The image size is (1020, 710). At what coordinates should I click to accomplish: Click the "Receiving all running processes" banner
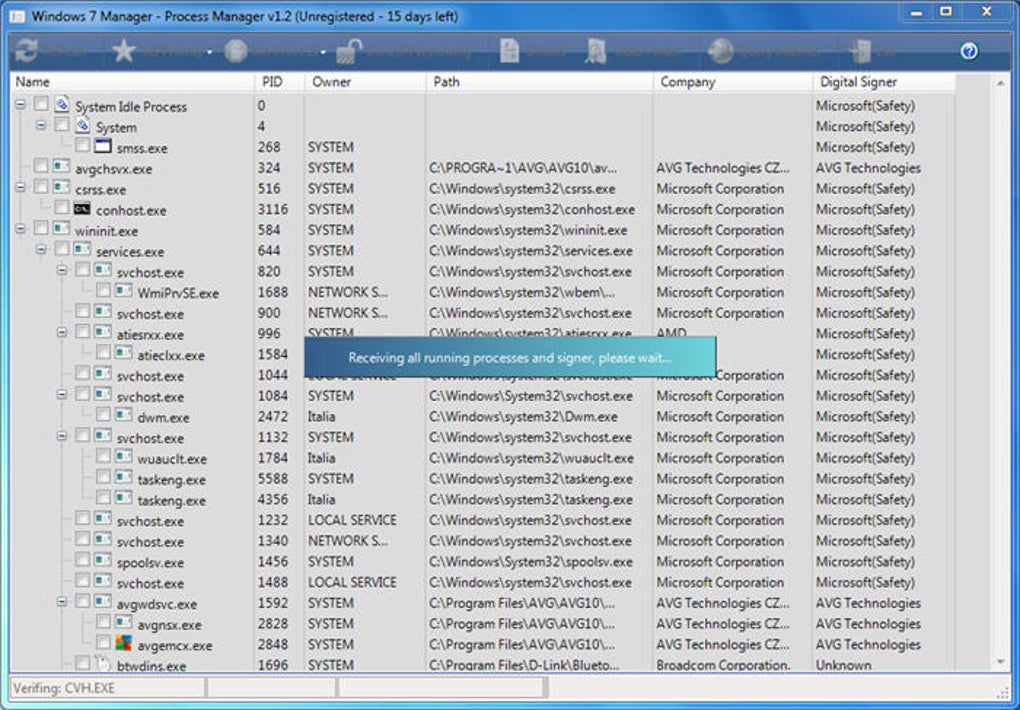510,357
